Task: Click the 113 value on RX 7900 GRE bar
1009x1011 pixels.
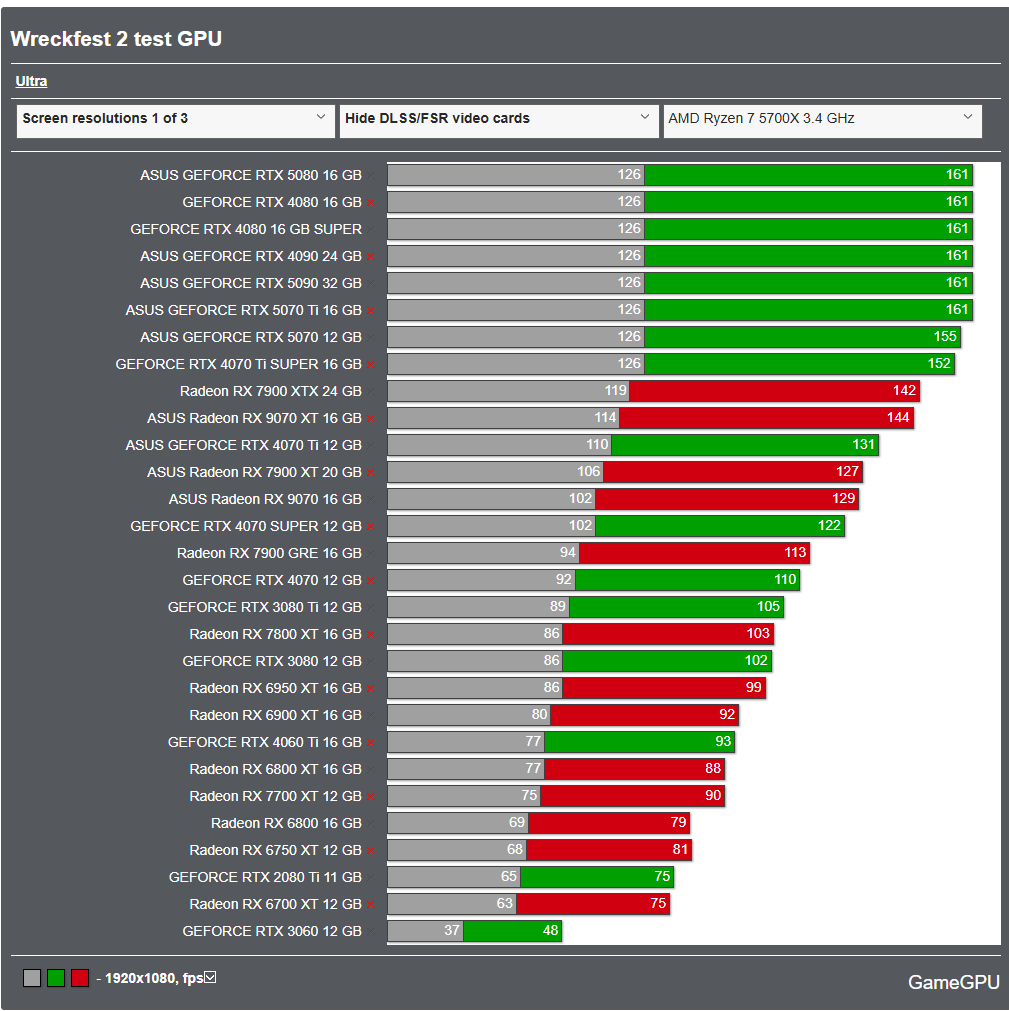Action: (x=795, y=553)
